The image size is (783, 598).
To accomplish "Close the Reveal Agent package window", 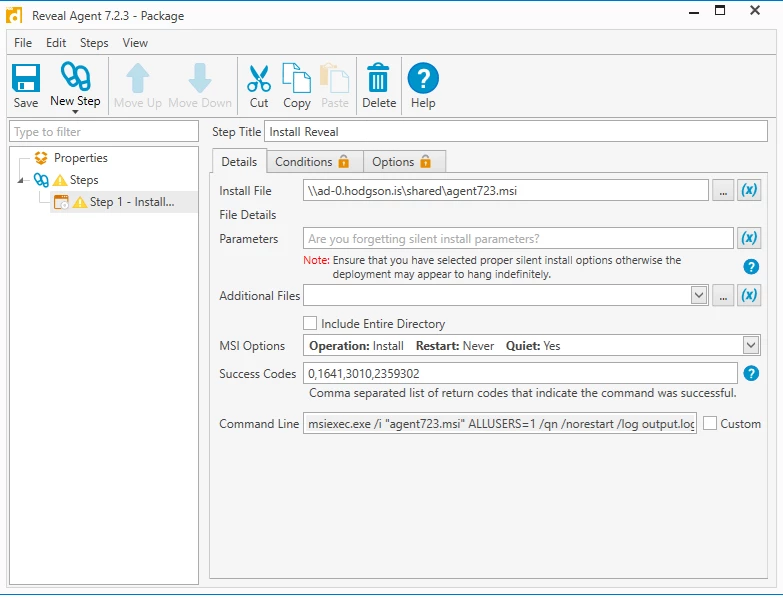I will click(755, 10).
